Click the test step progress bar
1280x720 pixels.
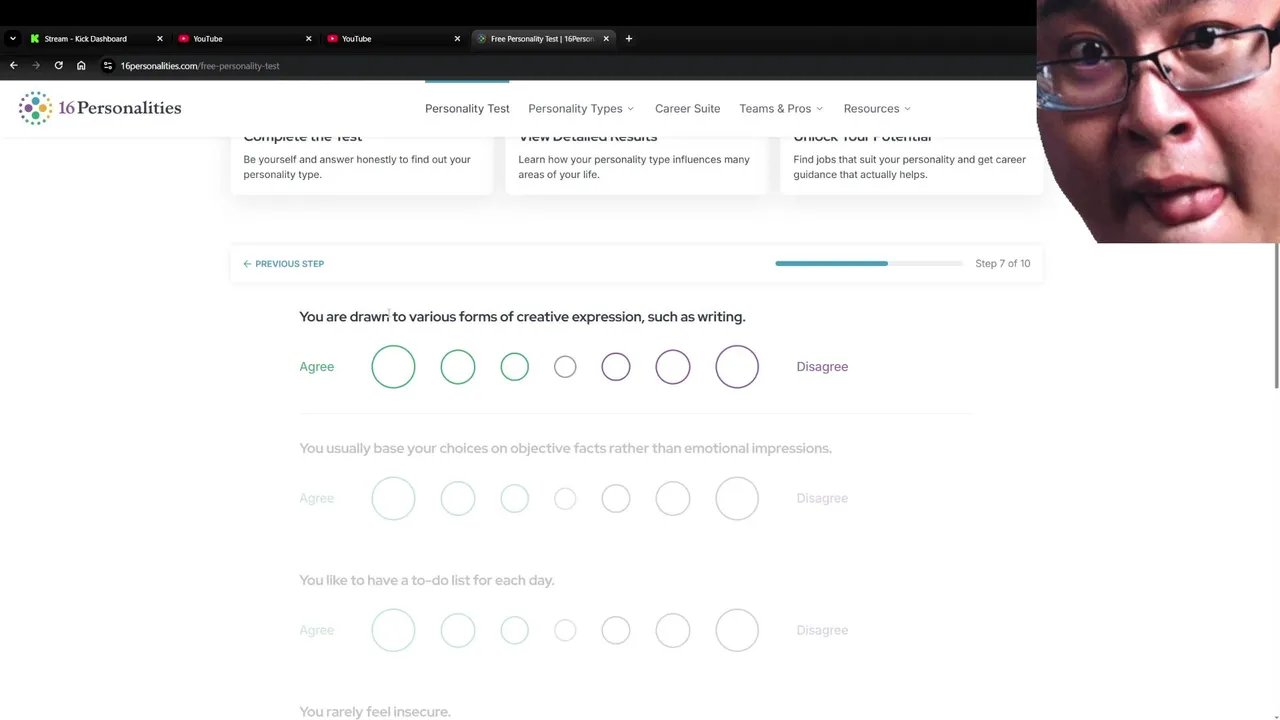[868, 264]
